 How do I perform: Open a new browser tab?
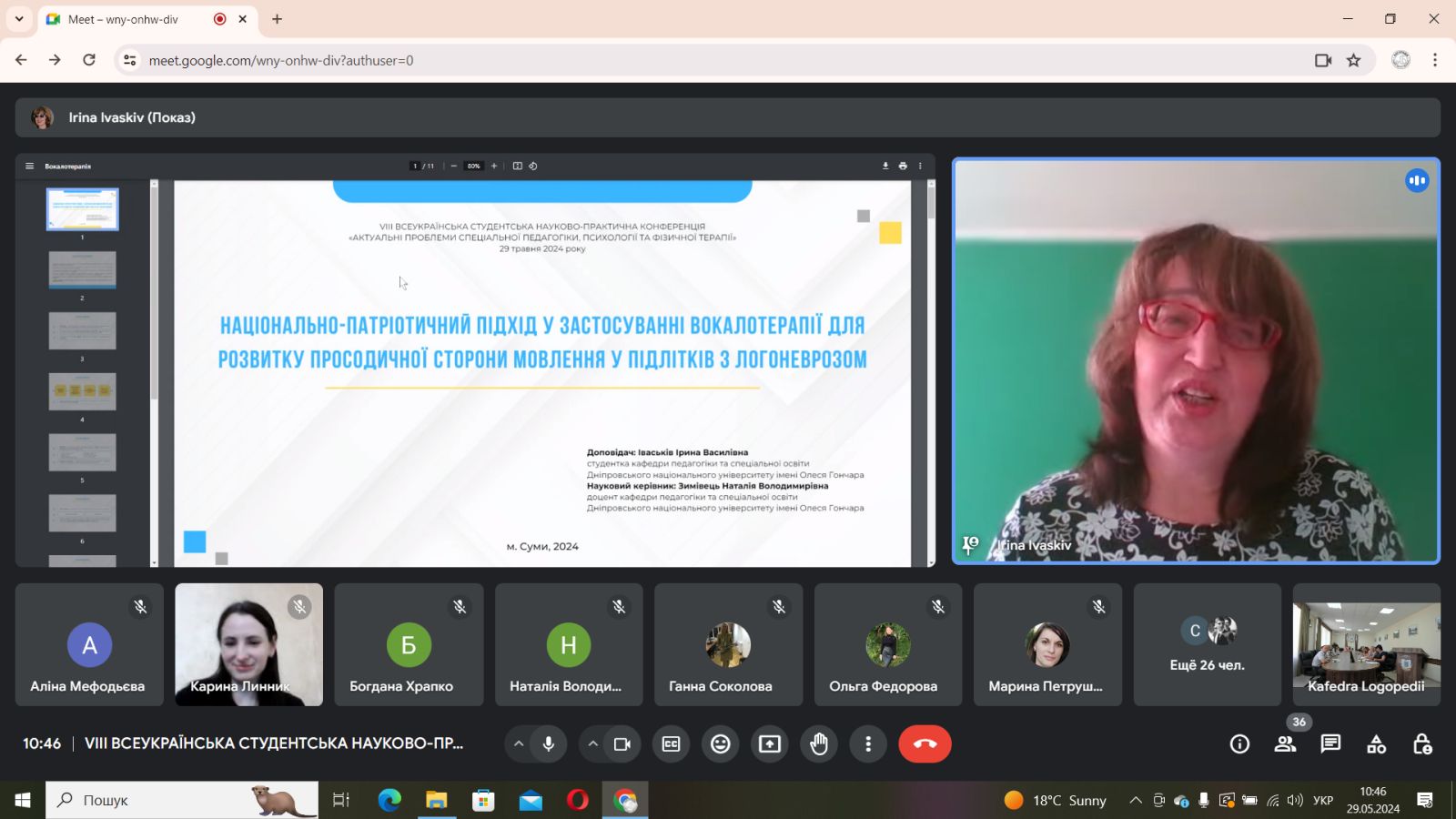click(278, 19)
